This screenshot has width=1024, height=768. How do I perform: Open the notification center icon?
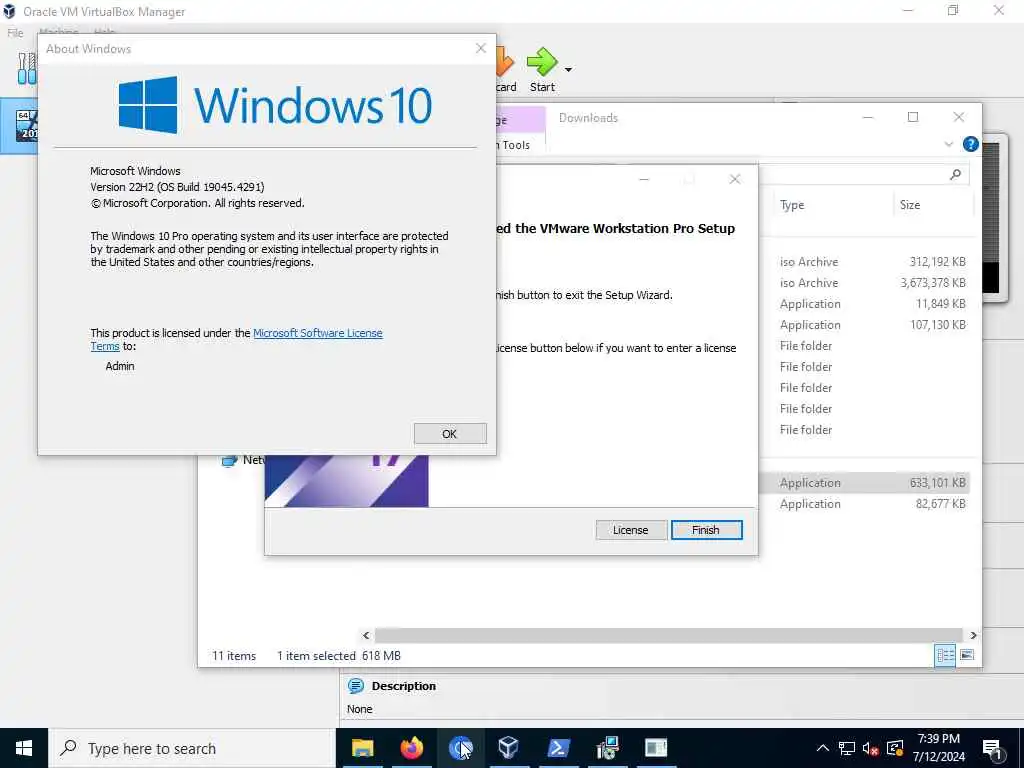pyautogui.click(x=992, y=748)
